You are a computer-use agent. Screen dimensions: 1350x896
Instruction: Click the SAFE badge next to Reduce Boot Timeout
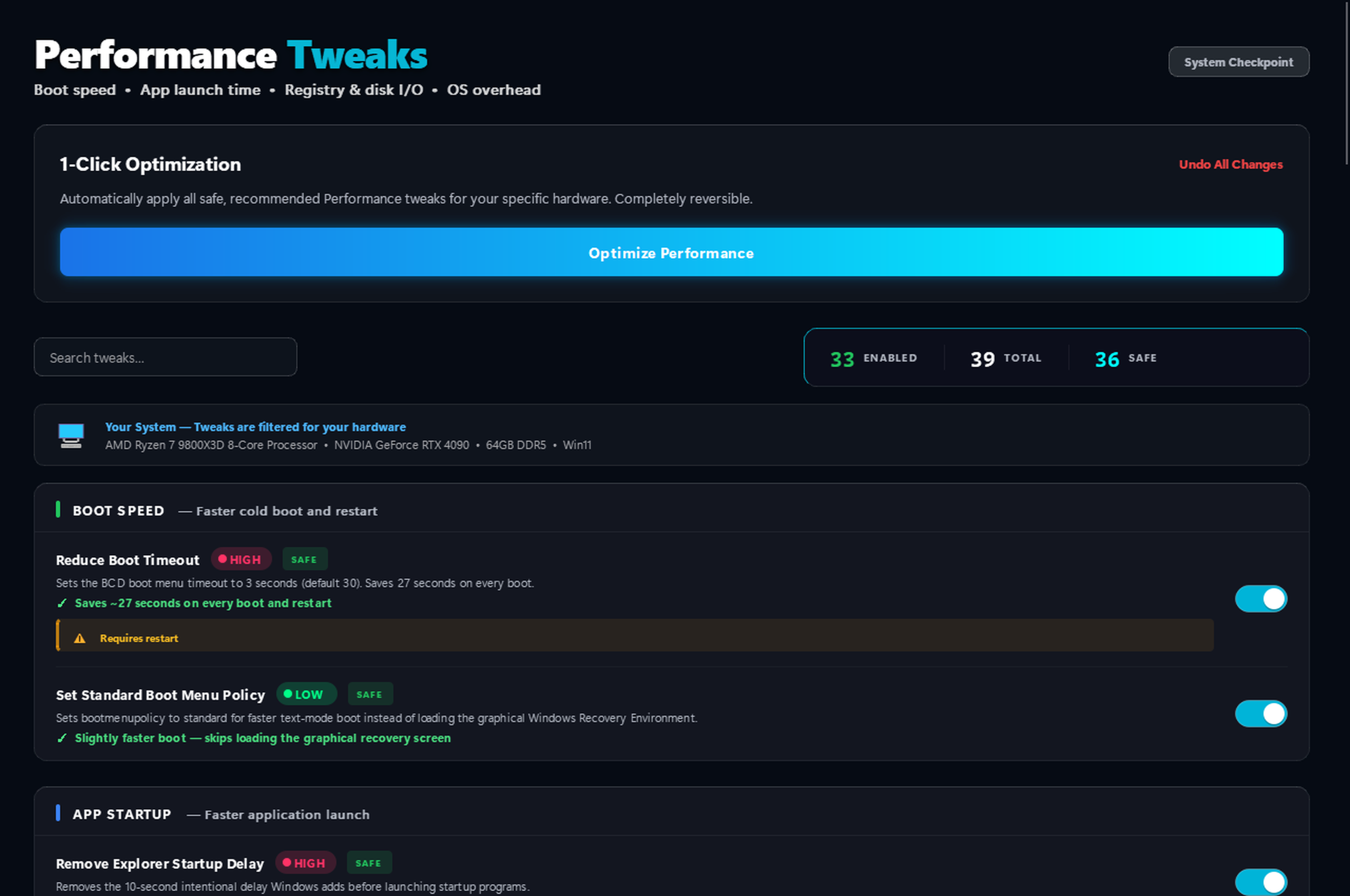pos(305,559)
